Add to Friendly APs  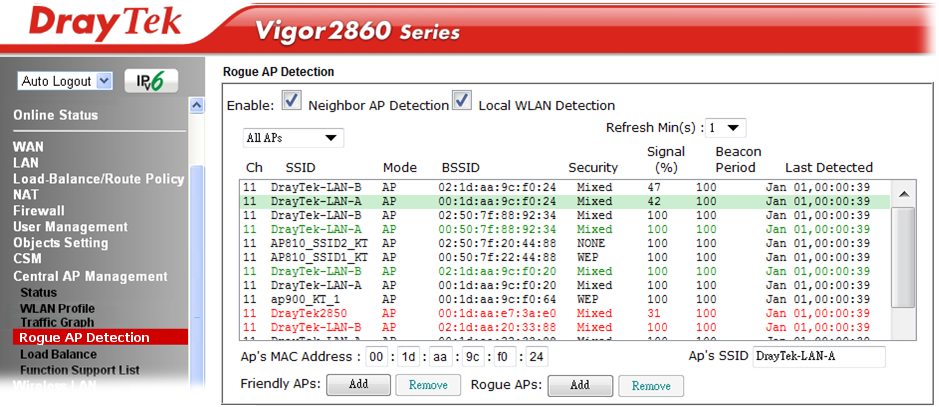358,385
